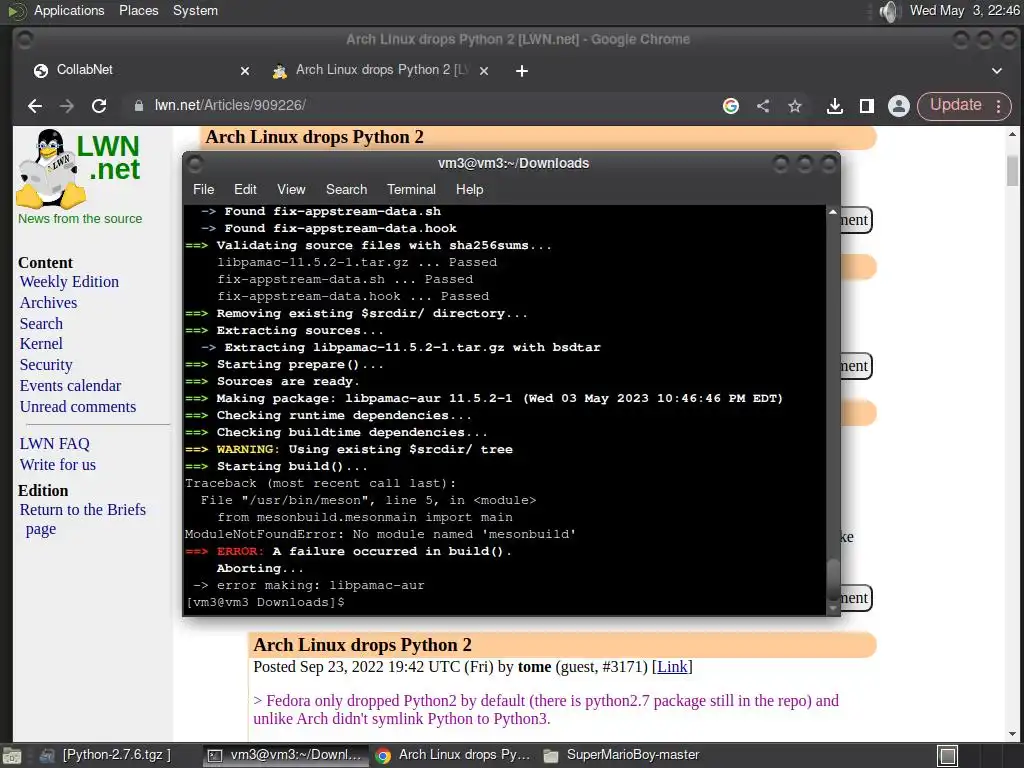Share this page via share icon
This screenshot has height=768, width=1024.
[x=763, y=106]
